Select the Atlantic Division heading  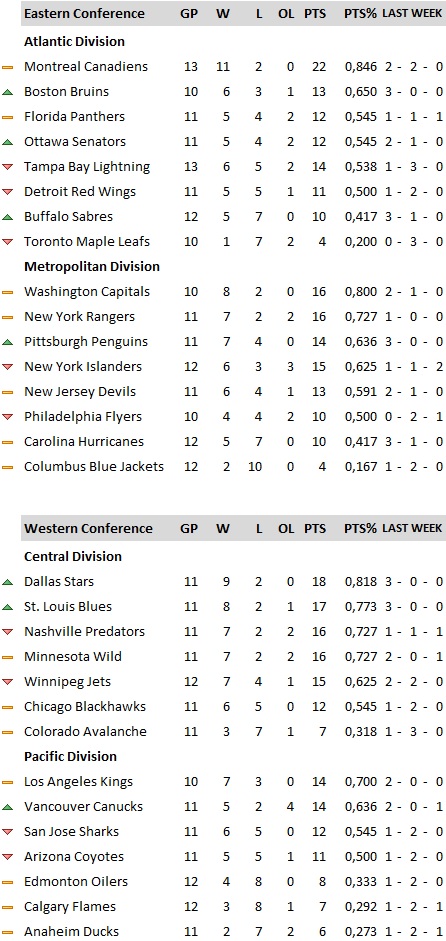[x=74, y=41]
